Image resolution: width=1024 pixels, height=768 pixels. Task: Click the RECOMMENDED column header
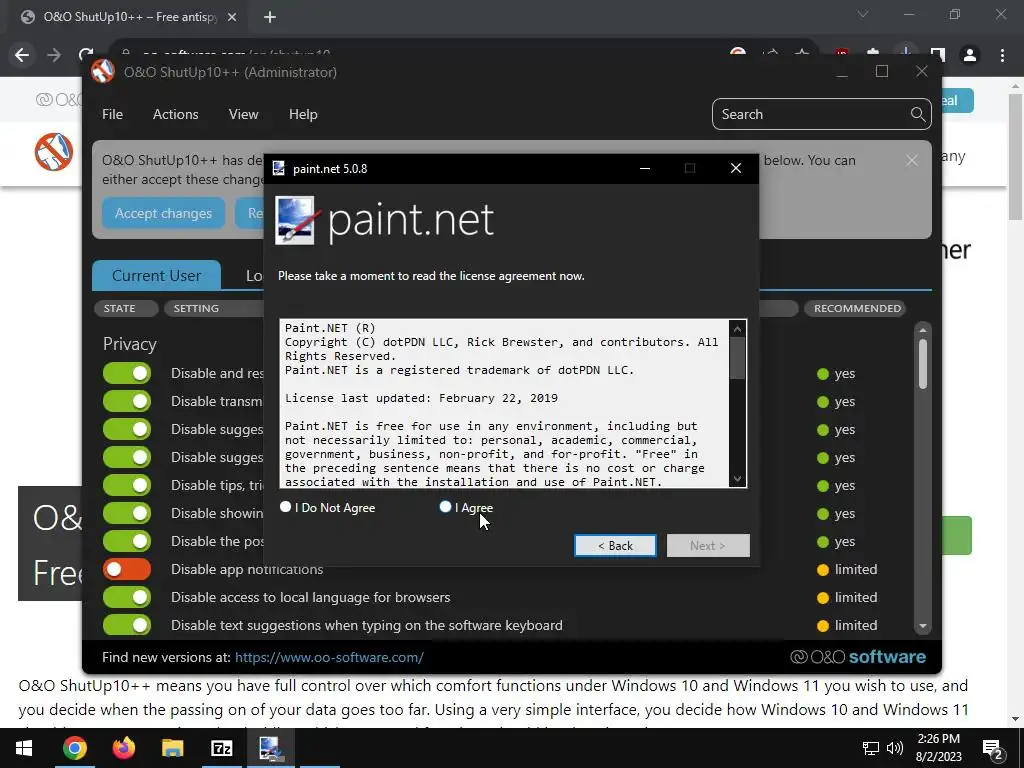[857, 308]
